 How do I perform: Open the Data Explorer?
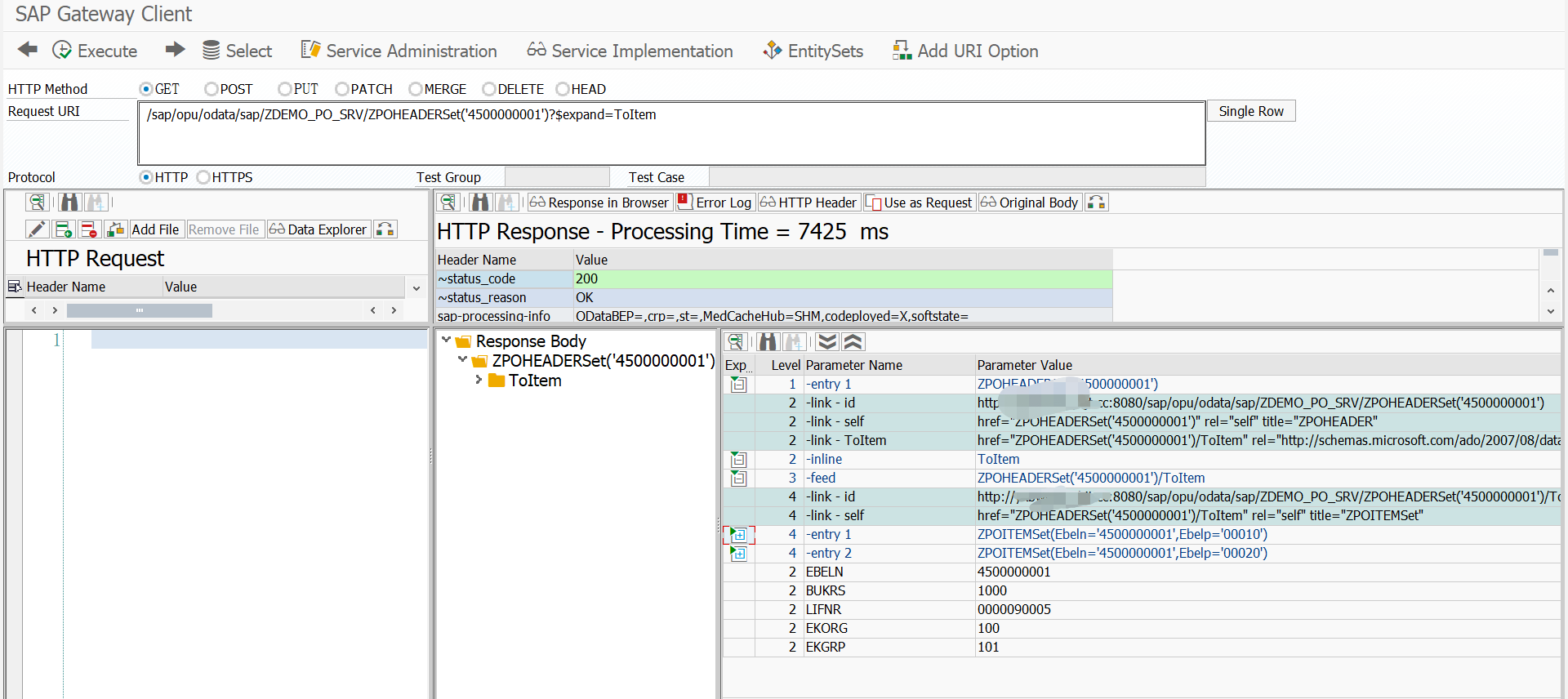coord(318,229)
